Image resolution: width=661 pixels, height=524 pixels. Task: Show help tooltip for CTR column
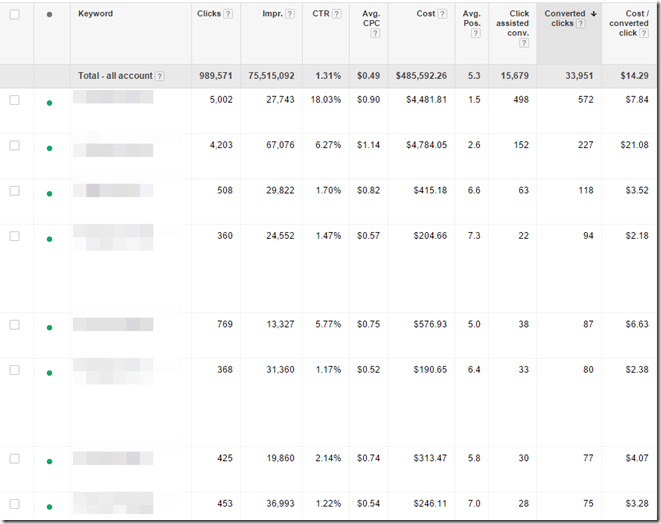click(x=337, y=14)
